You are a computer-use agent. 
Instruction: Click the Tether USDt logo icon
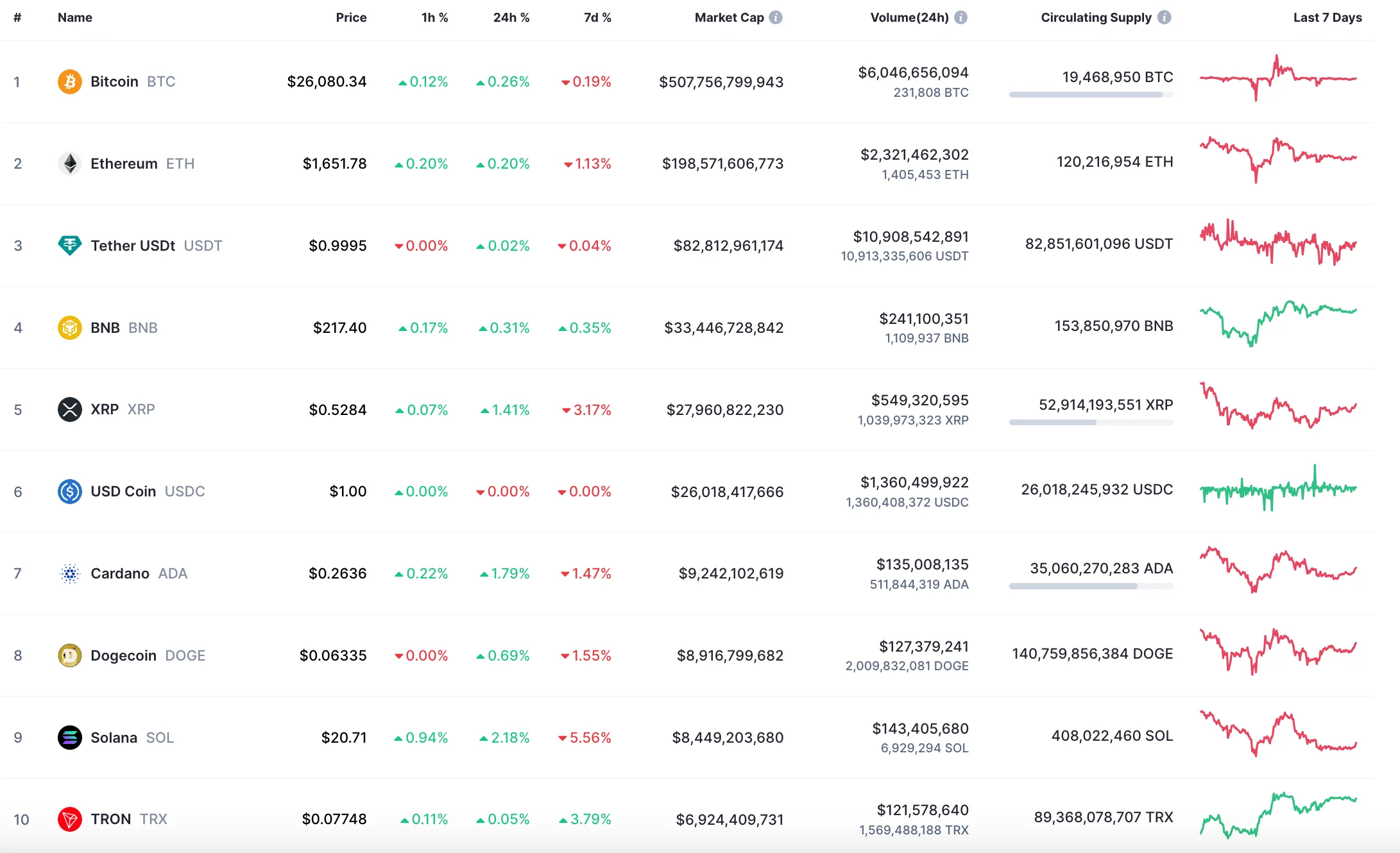tap(69, 245)
